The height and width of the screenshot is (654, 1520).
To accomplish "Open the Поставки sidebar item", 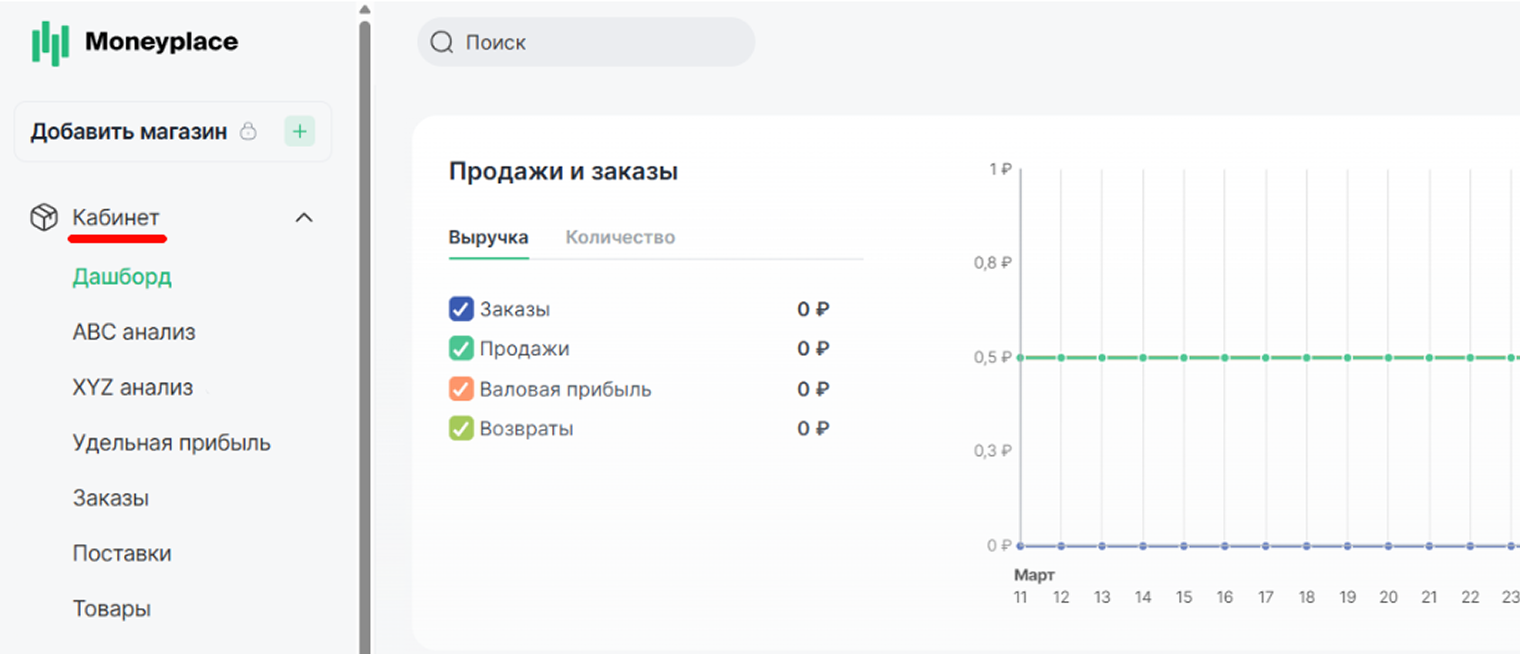I will click(x=122, y=553).
